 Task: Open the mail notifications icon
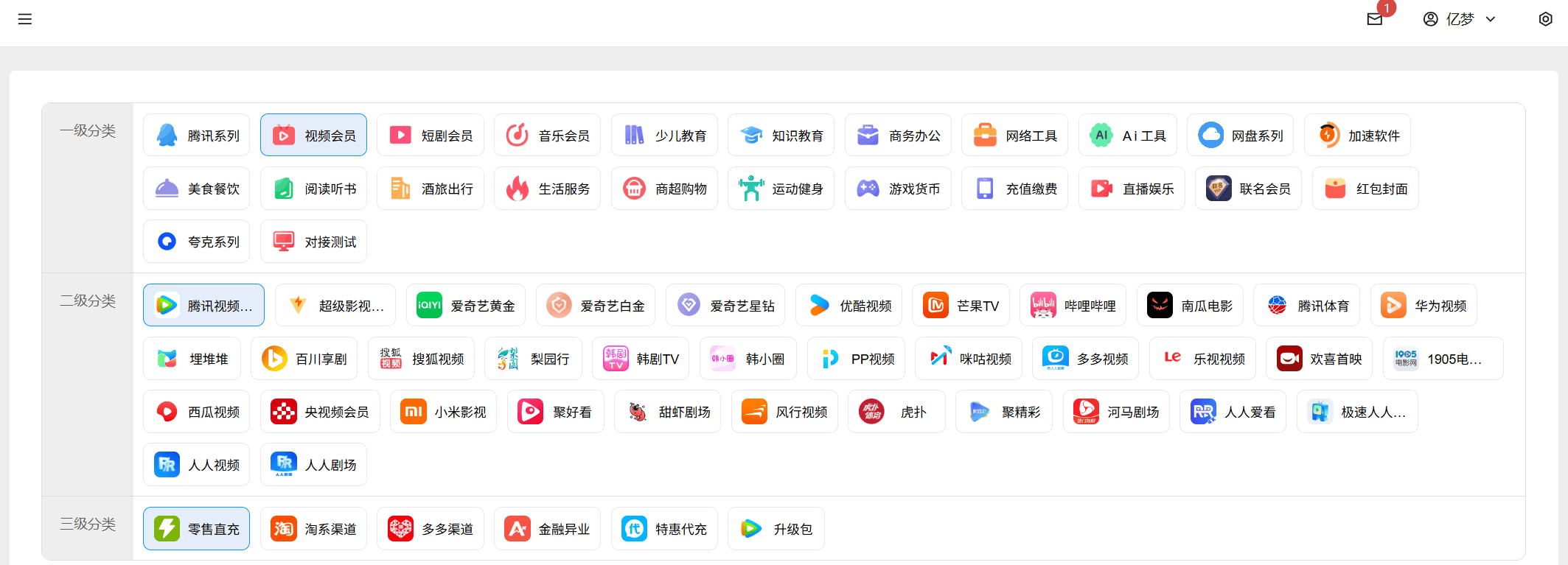click(1374, 19)
